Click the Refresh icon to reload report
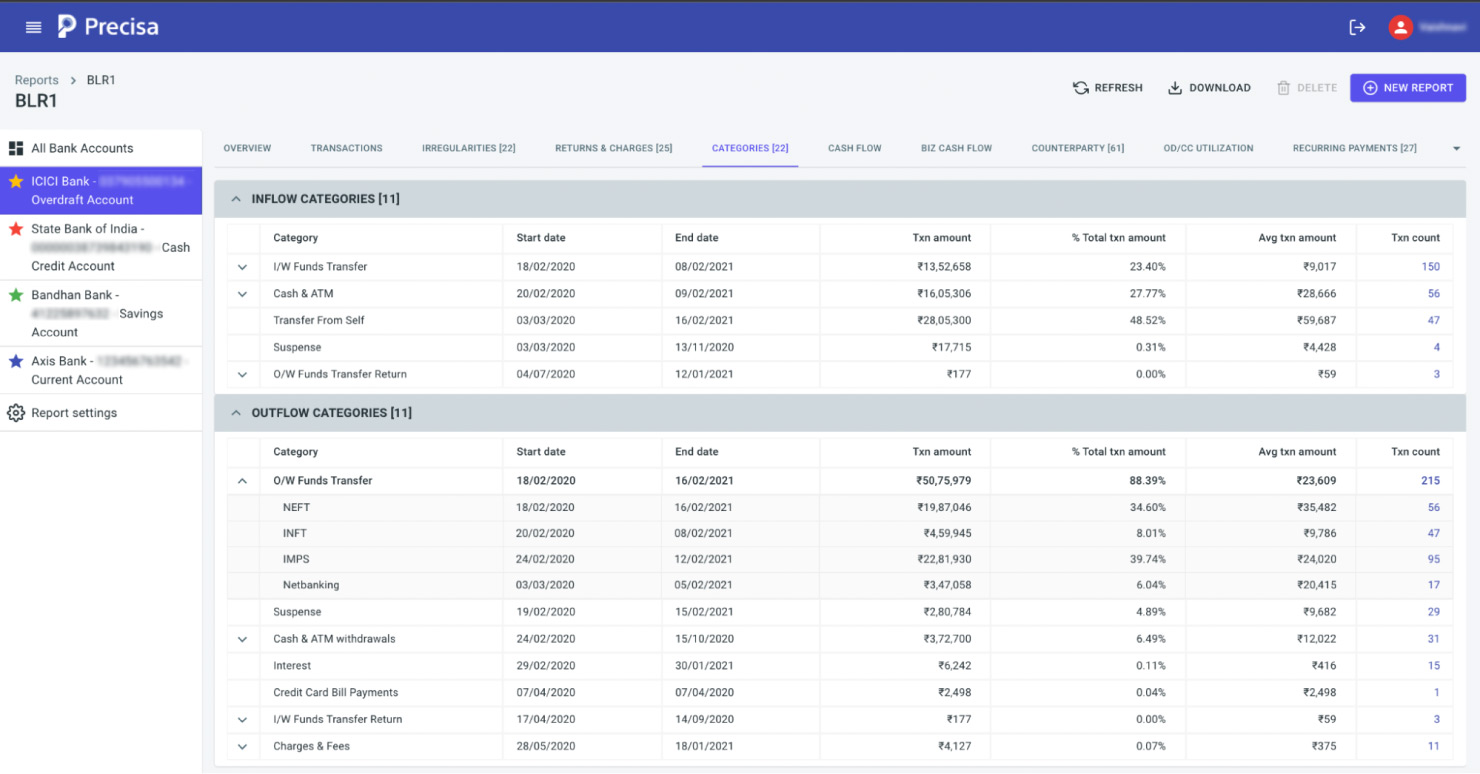The image size is (1480, 774). point(1081,87)
